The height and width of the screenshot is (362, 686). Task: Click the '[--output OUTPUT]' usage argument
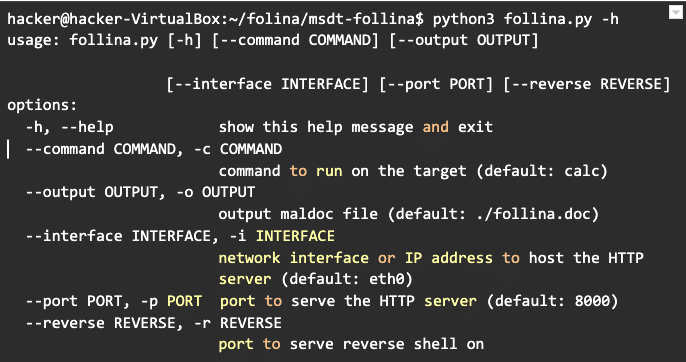click(463, 41)
